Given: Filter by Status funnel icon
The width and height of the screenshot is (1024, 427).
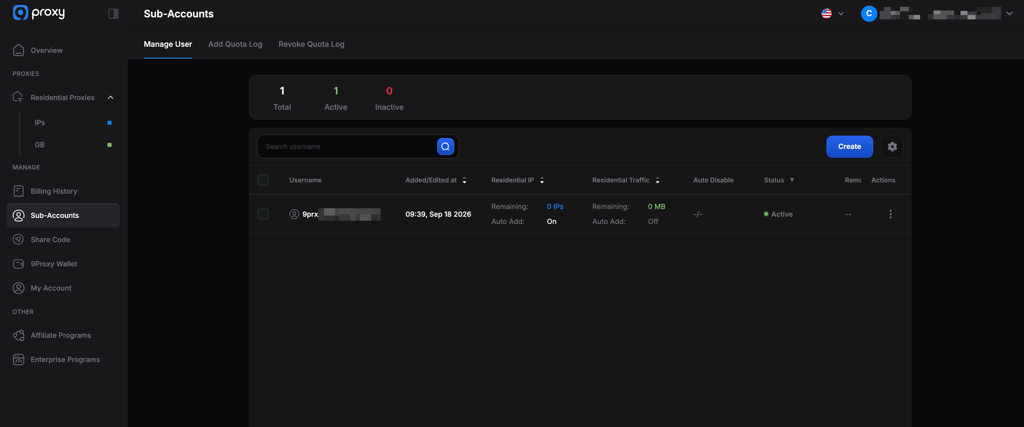Looking at the screenshot, I should [x=792, y=180].
